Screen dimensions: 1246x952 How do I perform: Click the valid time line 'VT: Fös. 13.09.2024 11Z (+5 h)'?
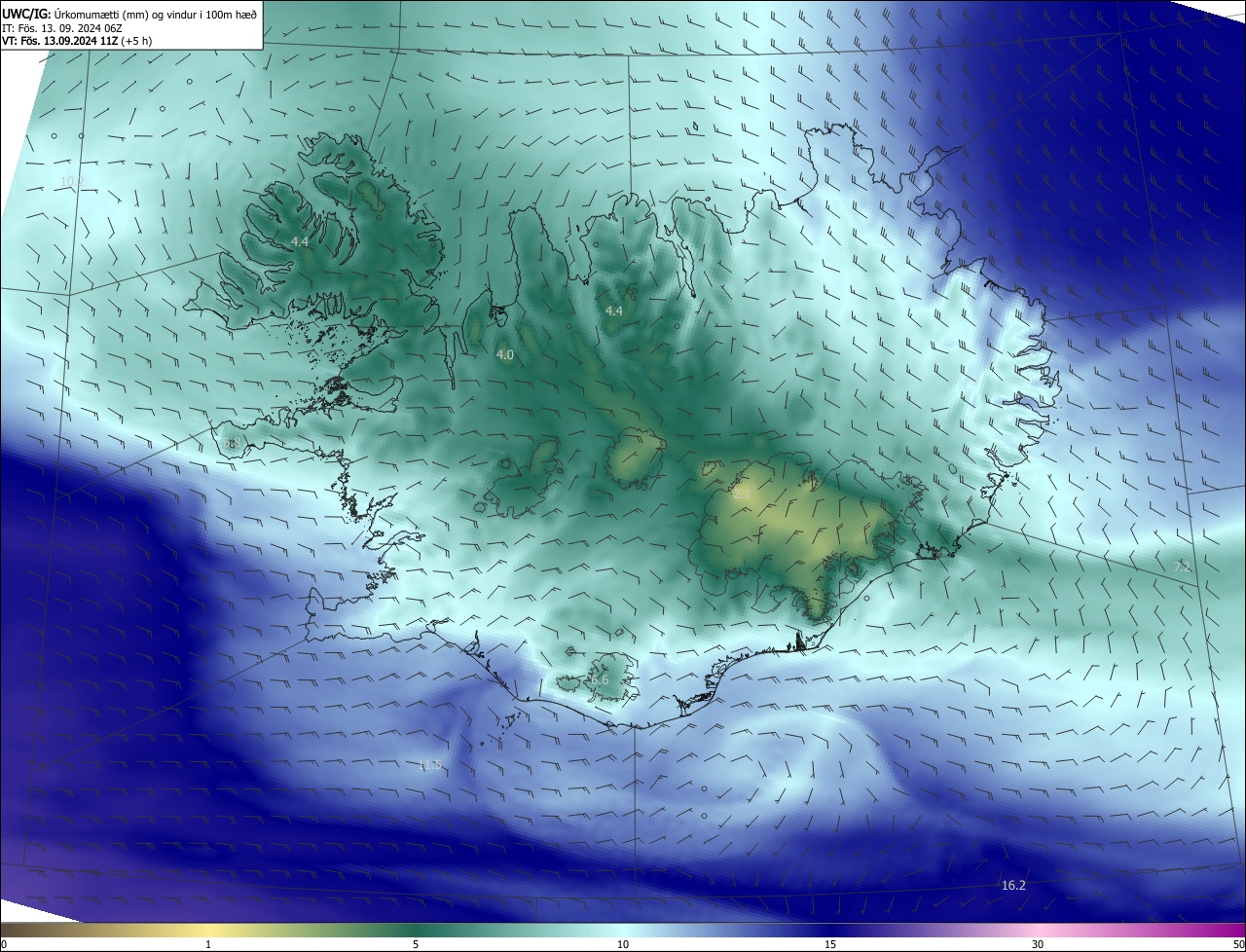click(x=78, y=41)
